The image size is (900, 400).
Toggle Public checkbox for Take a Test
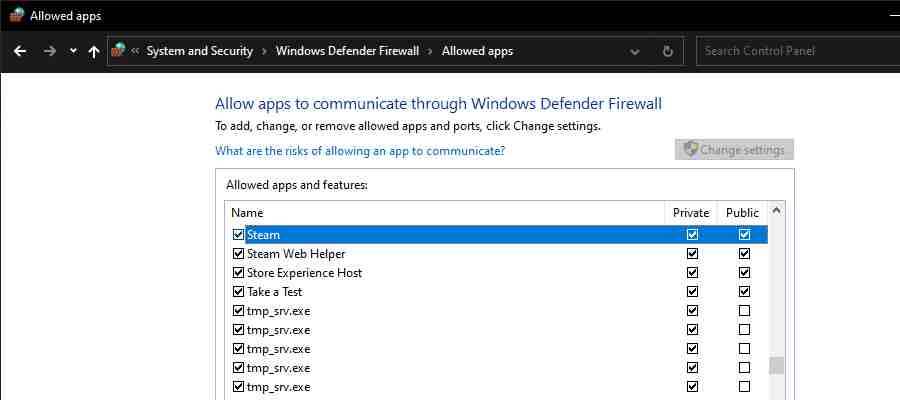[744, 292]
